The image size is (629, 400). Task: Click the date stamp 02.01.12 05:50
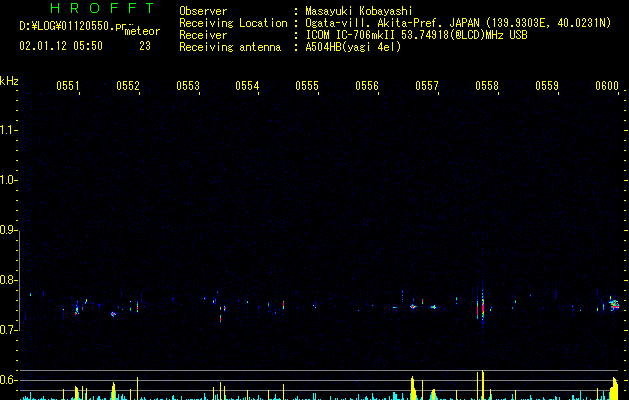[x=61, y=46]
